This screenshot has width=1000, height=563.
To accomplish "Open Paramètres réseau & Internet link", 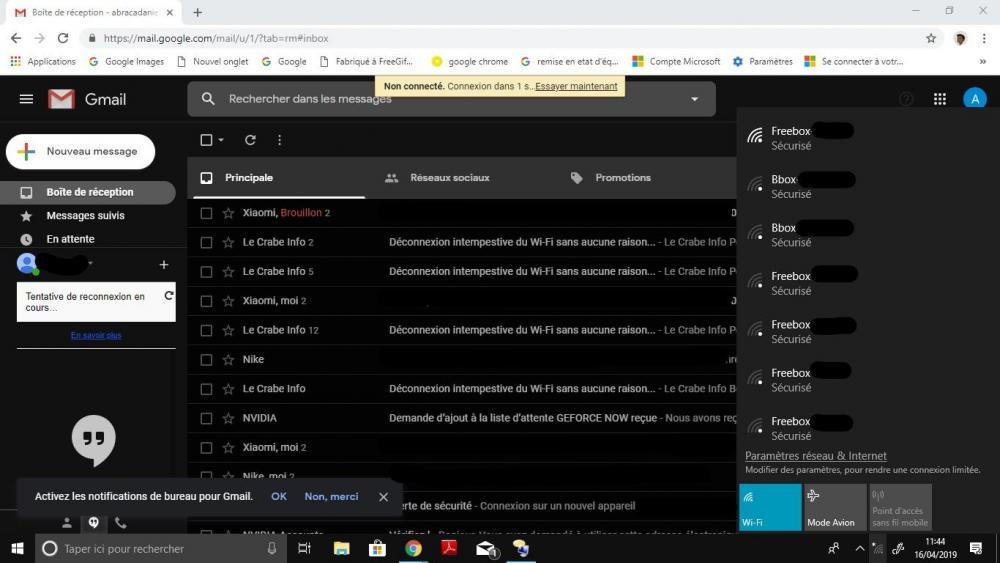I will click(x=815, y=456).
